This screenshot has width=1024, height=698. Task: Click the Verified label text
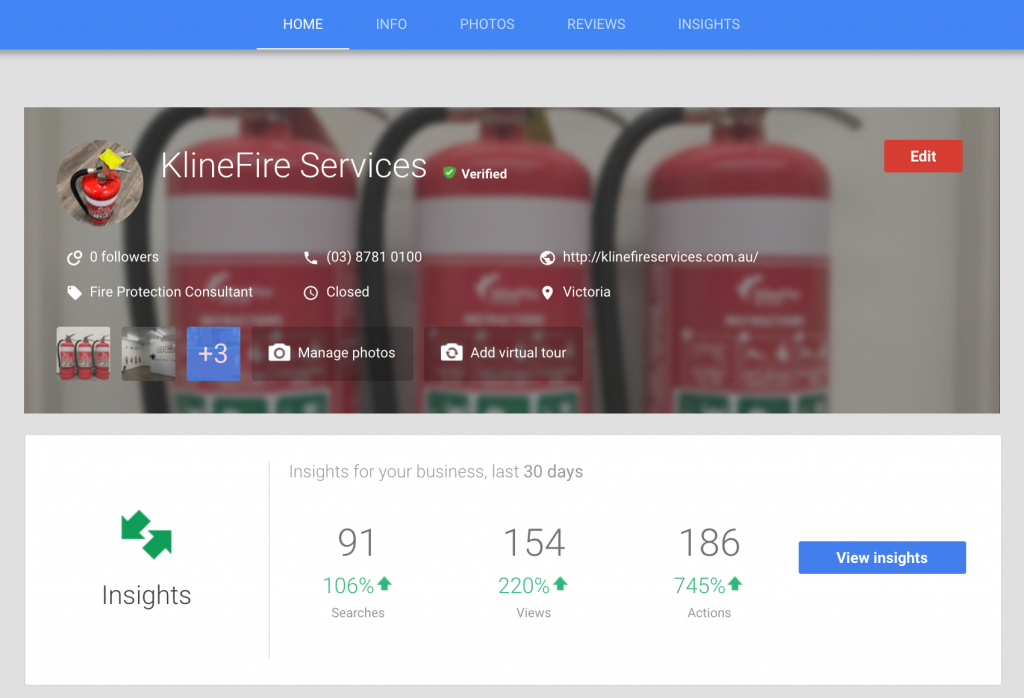coord(484,174)
